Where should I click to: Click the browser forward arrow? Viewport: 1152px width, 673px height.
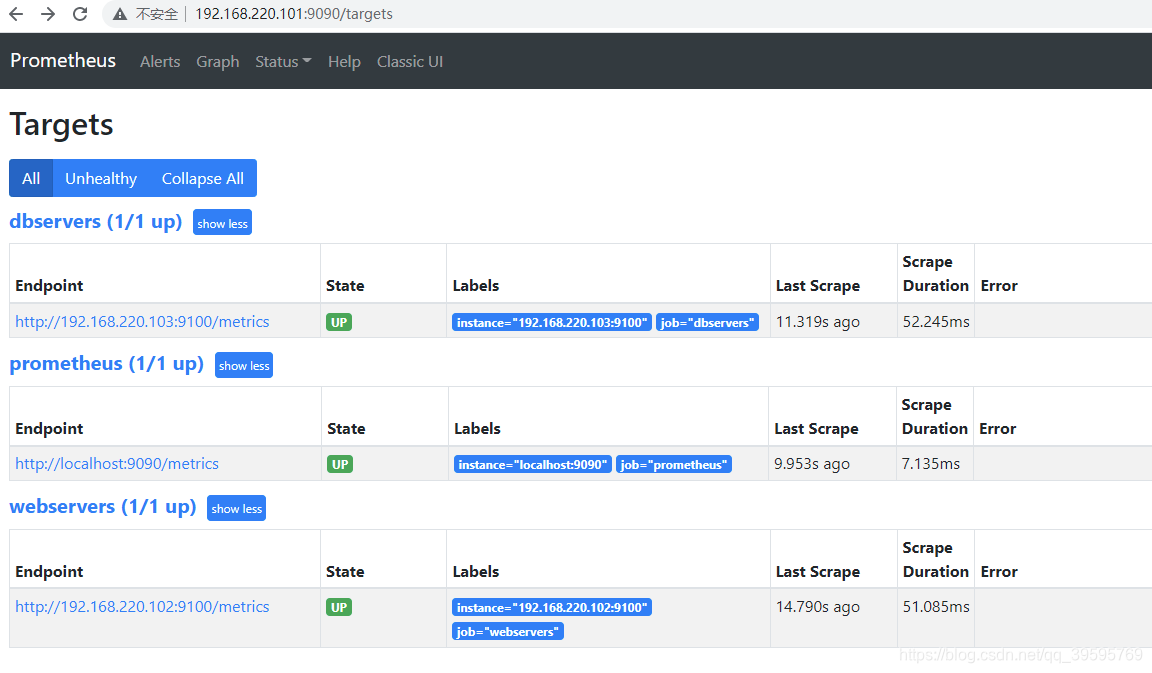48,14
